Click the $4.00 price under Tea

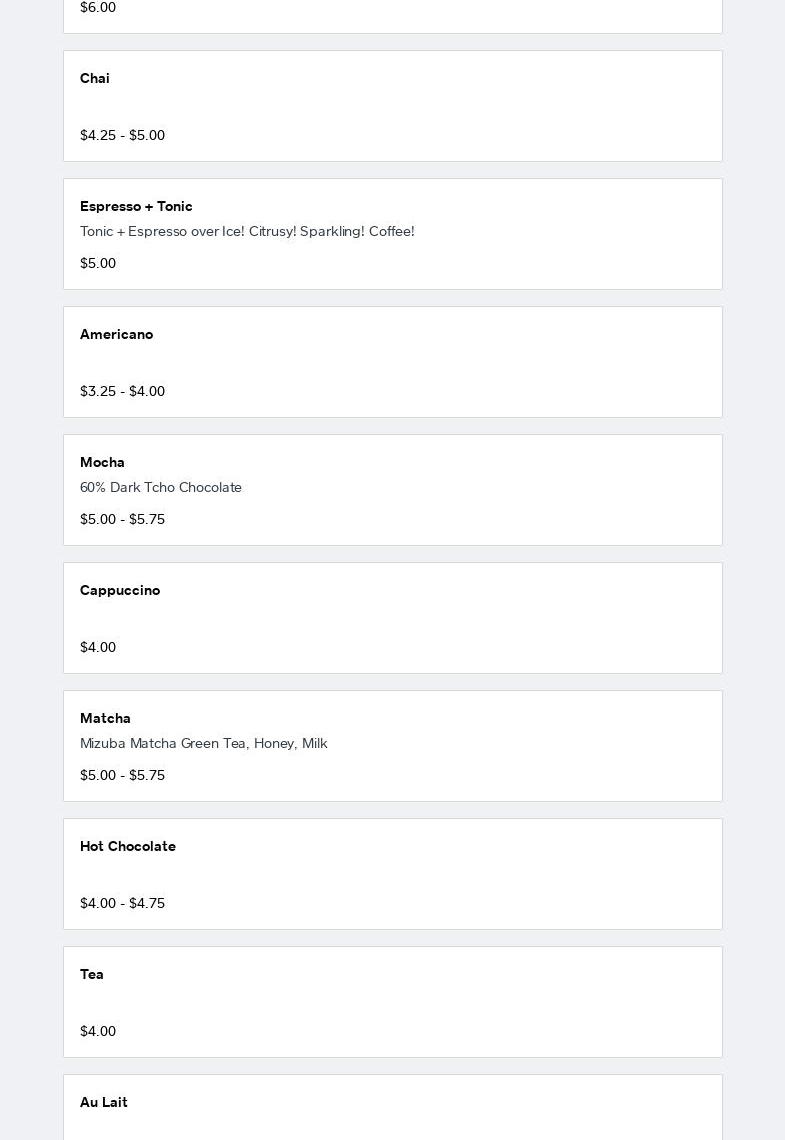pos(98,1031)
